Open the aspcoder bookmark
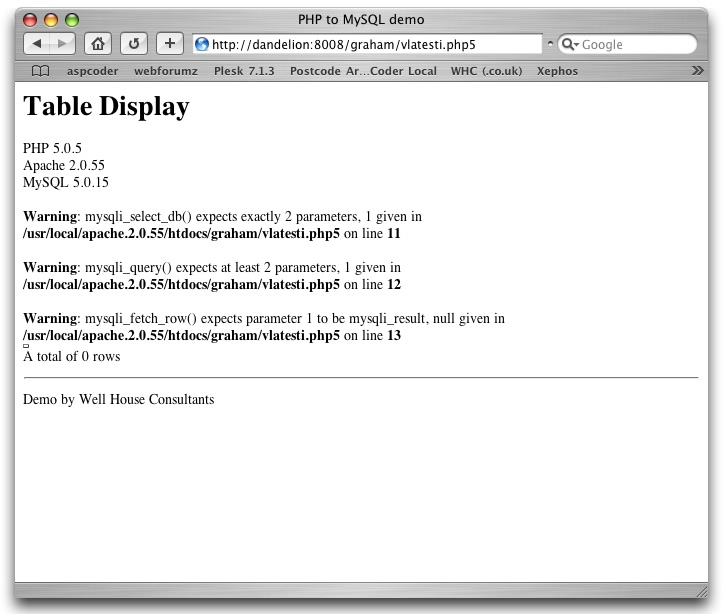Screen dimensions: 726x614 pyautogui.click(x=92, y=71)
